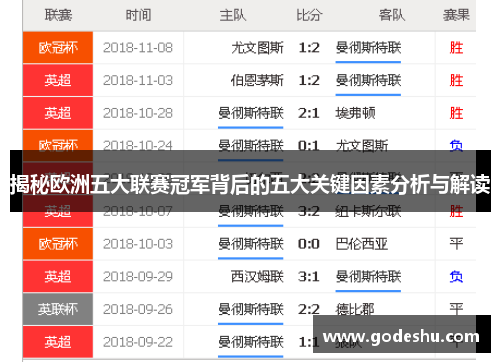Viewport: 500px width, 362px height.
Task: Click home team 西汉姆联
Action: tap(257, 276)
